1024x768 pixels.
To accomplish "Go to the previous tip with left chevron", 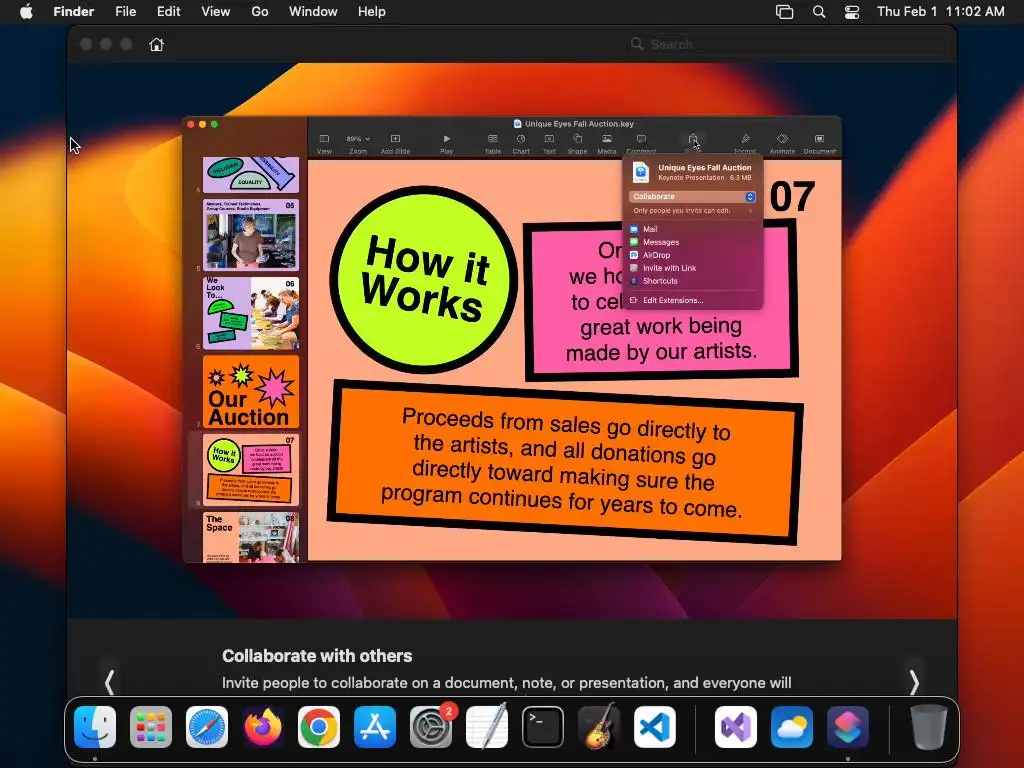I will tap(110, 682).
